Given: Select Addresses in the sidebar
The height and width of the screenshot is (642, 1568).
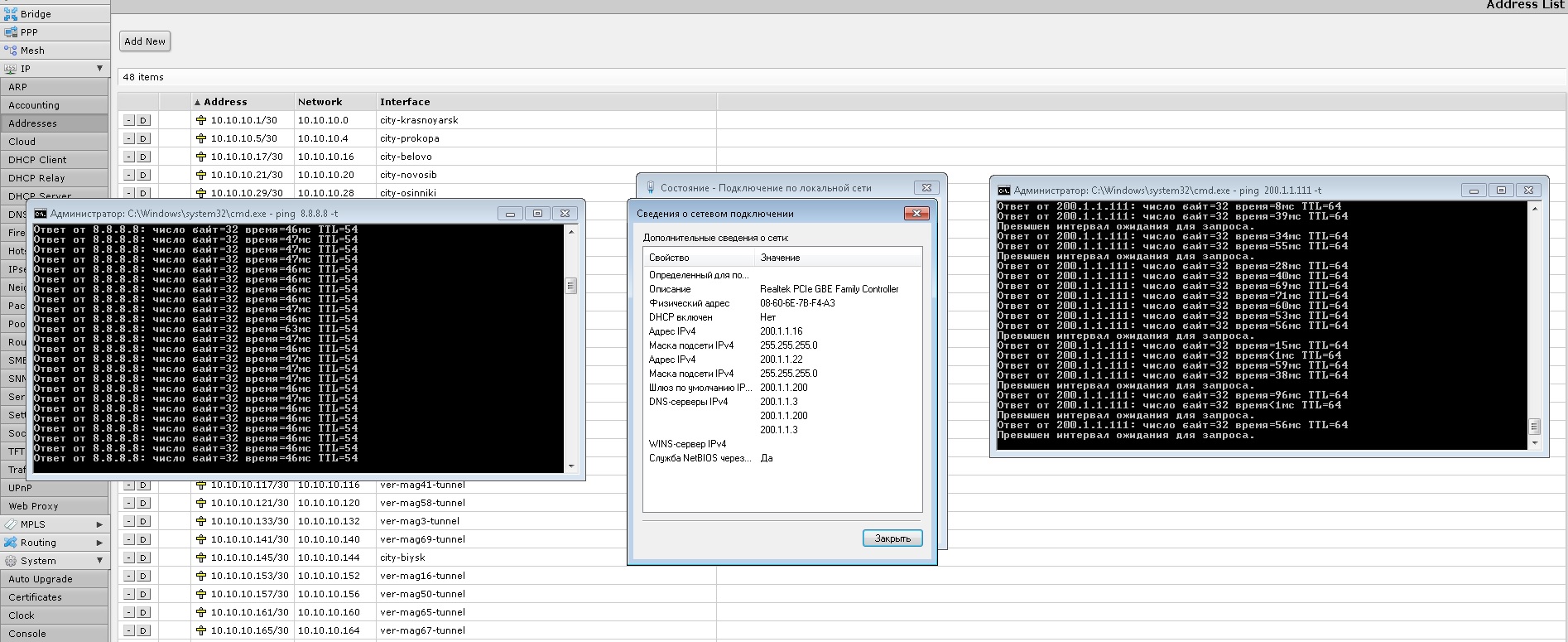Looking at the screenshot, I should point(54,123).
